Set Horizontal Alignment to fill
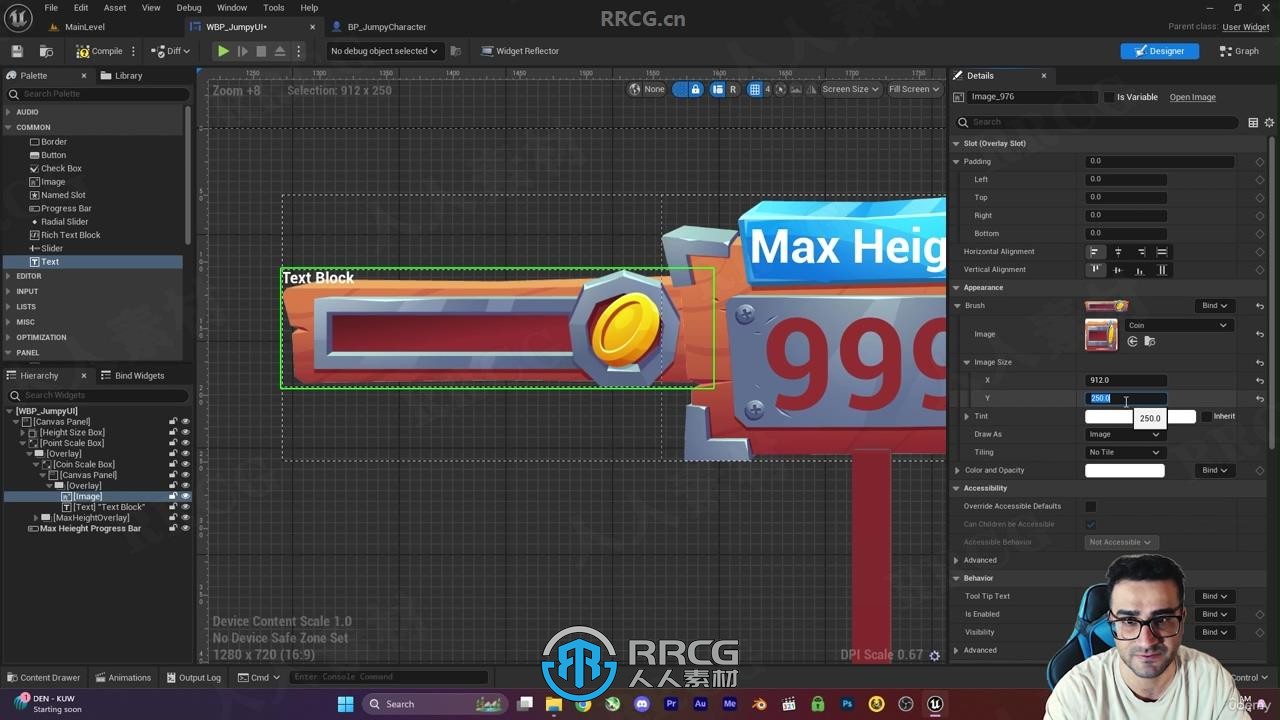Viewport: 1280px width, 720px height. pyautogui.click(x=1162, y=252)
